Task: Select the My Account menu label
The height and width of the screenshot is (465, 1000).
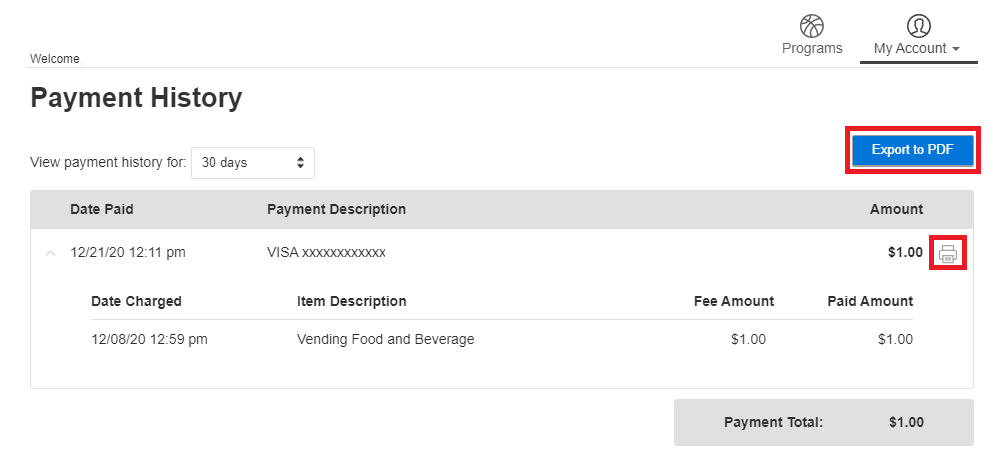Action: [909, 48]
